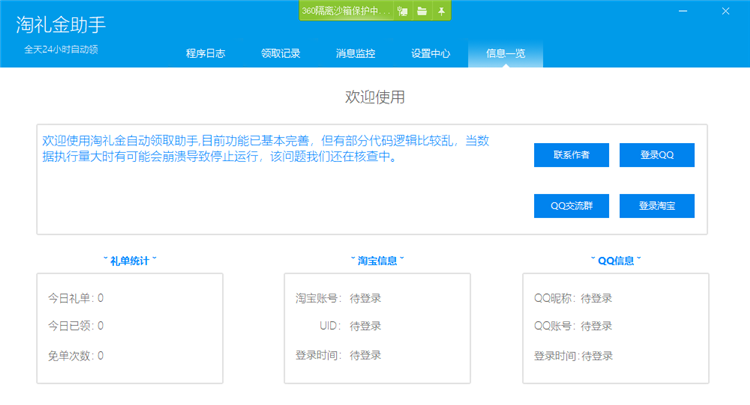Image resolution: width=750 pixels, height=405 pixels.
Task: Select the 信息一览 tab
Action: 506,53
